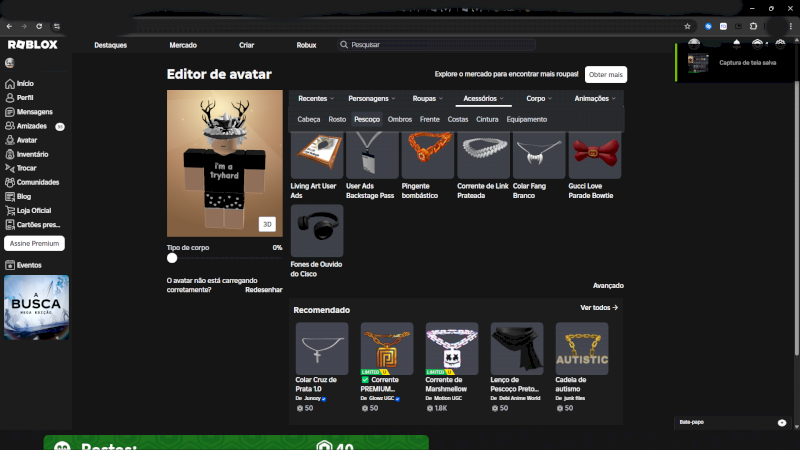Viewport: 800px width, 450px height.
Task: Select the Cabeça subcategory tab
Action: pyautogui.click(x=309, y=119)
